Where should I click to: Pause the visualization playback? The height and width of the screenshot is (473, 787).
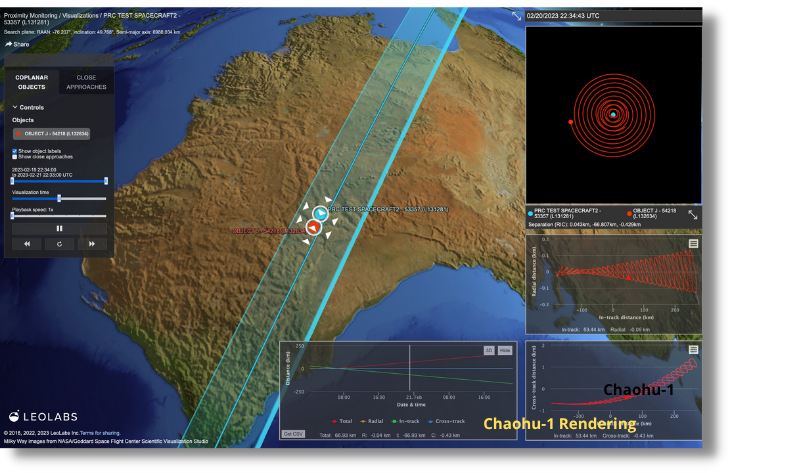click(x=59, y=228)
